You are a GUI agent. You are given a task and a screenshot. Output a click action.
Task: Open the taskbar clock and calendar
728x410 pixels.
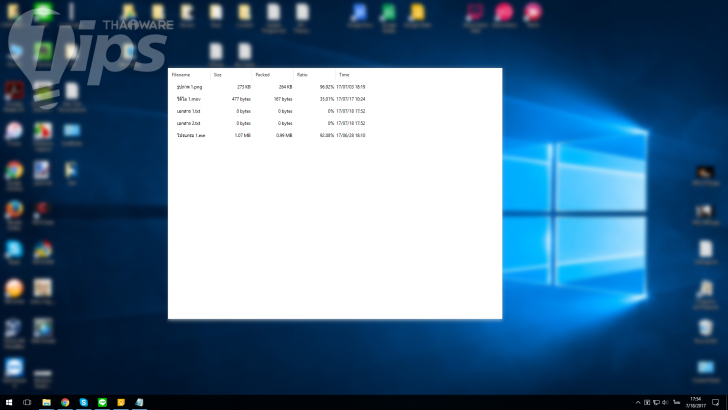pos(696,402)
